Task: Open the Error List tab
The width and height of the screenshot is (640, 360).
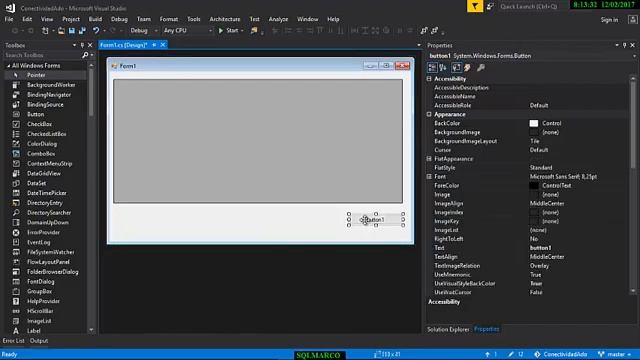Action: coord(13,341)
